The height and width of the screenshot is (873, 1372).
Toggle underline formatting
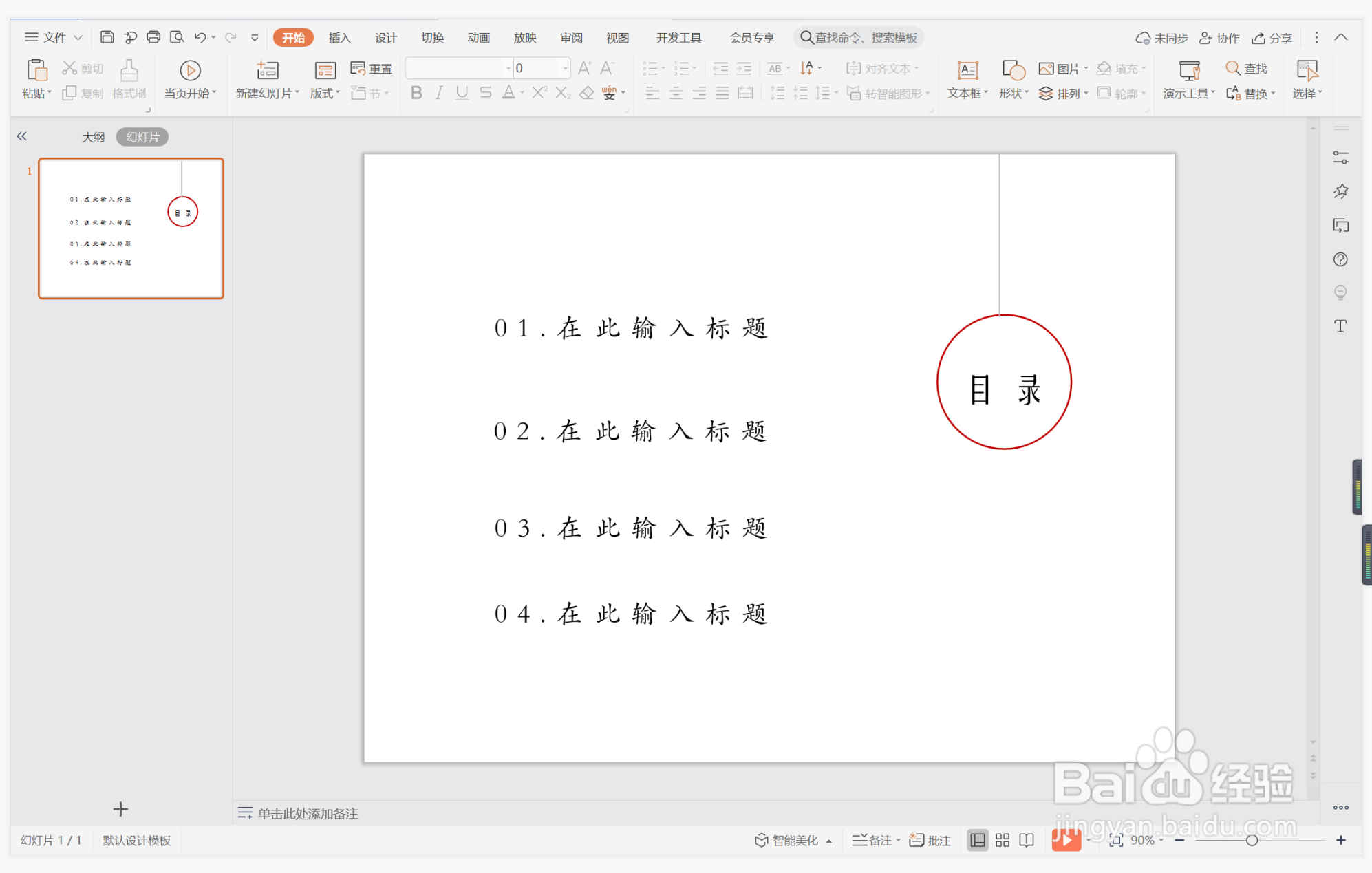(462, 92)
